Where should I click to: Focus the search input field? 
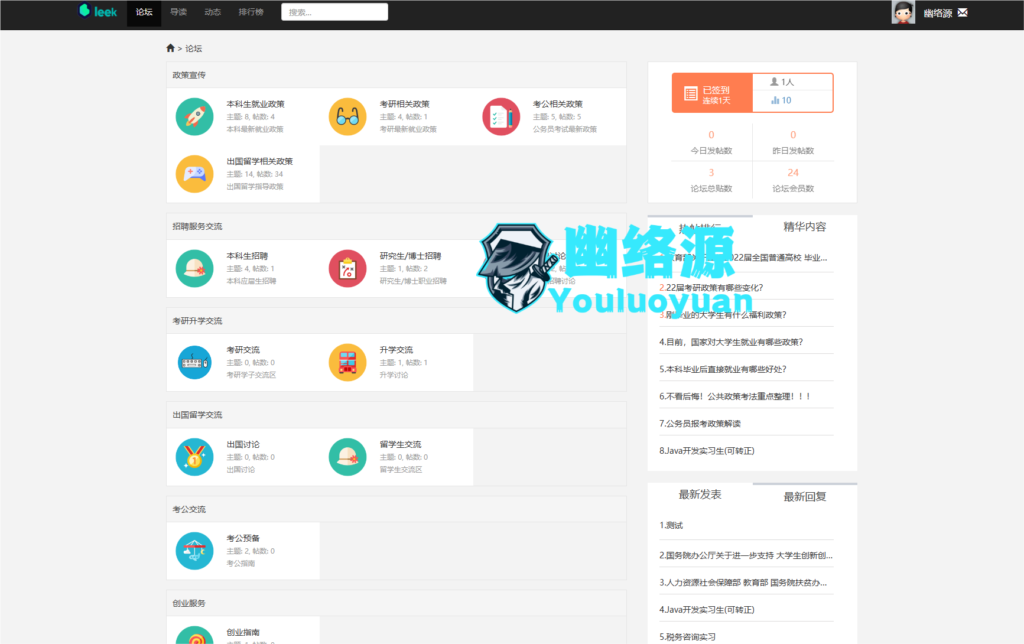pyautogui.click(x=334, y=12)
